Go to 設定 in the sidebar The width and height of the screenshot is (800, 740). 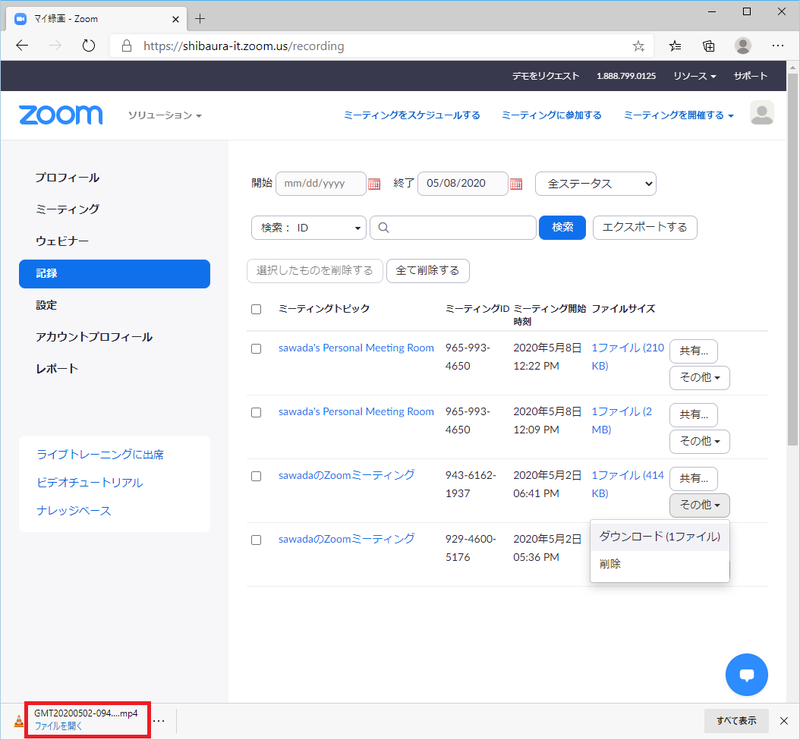click(x=46, y=305)
